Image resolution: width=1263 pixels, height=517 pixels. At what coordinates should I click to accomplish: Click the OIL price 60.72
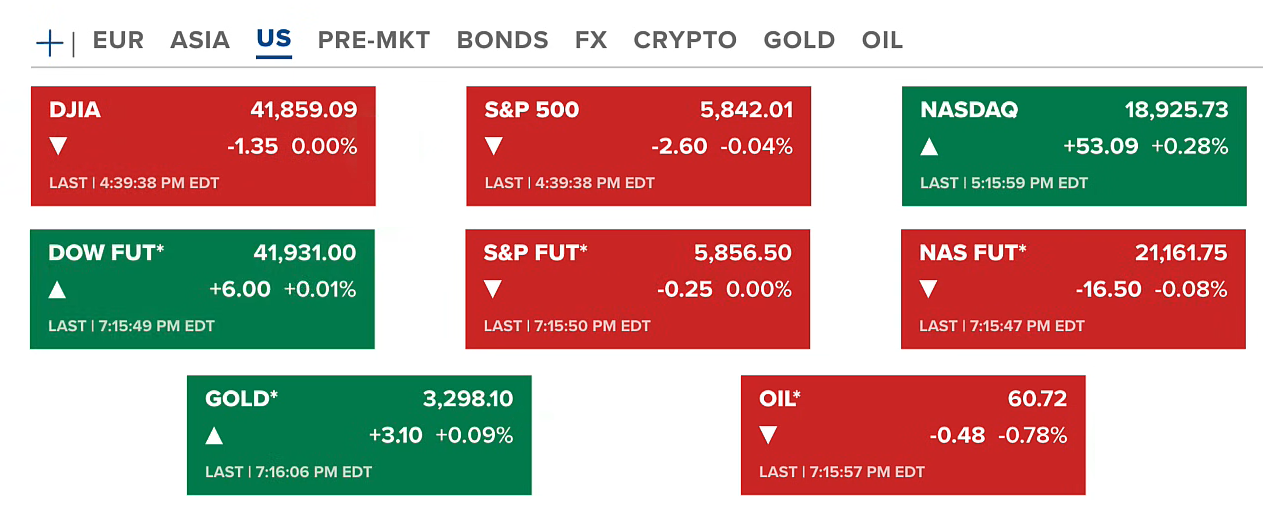click(x=1038, y=399)
